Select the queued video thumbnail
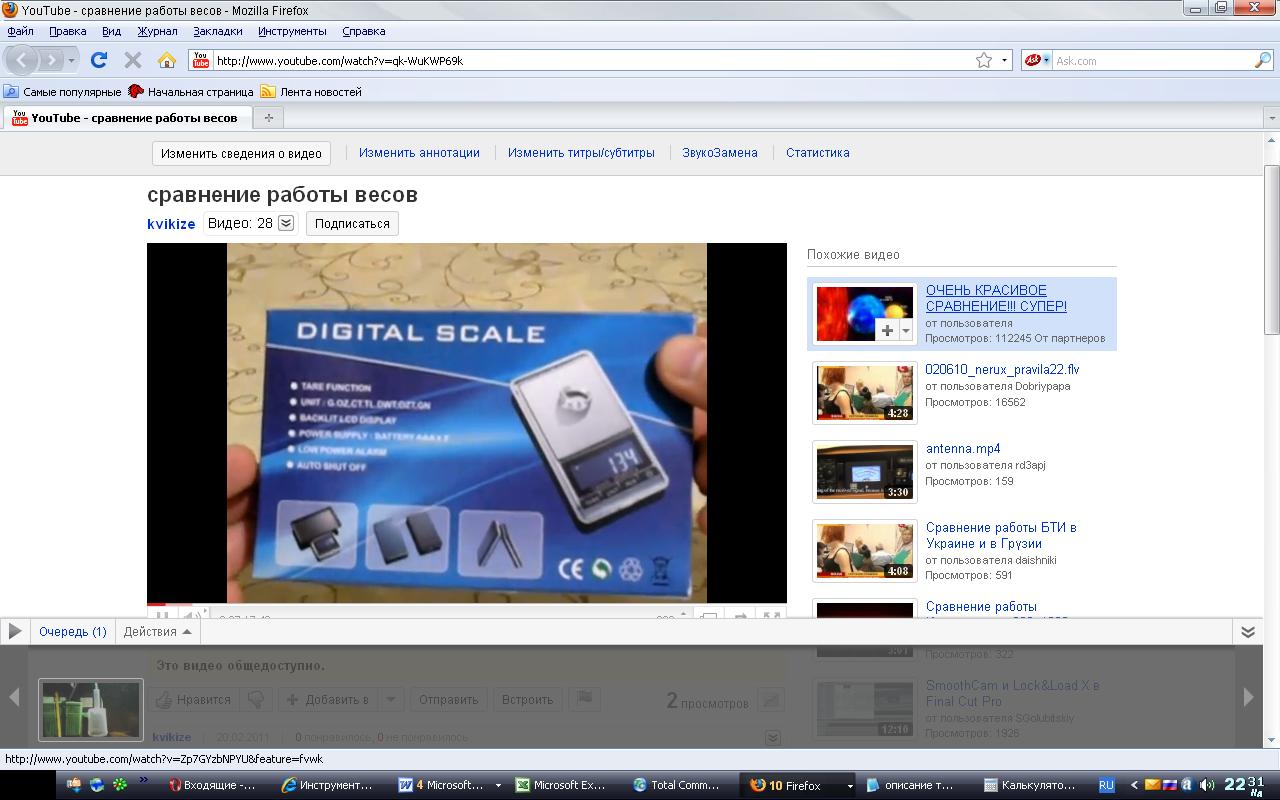This screenshot has height=800, width=1280. (x=91, y=709)
